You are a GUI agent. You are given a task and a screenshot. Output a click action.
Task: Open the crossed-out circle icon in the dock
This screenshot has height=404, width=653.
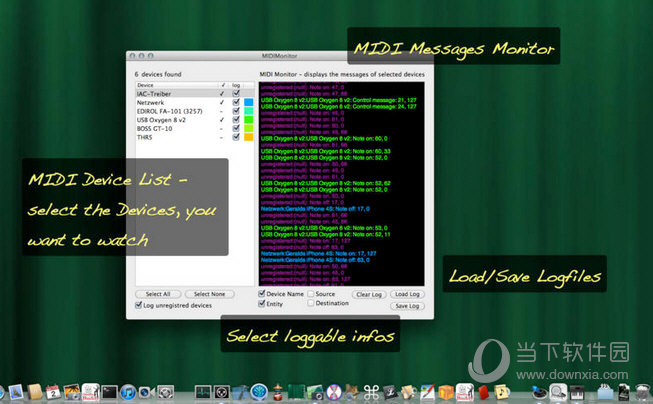point(334,392)
